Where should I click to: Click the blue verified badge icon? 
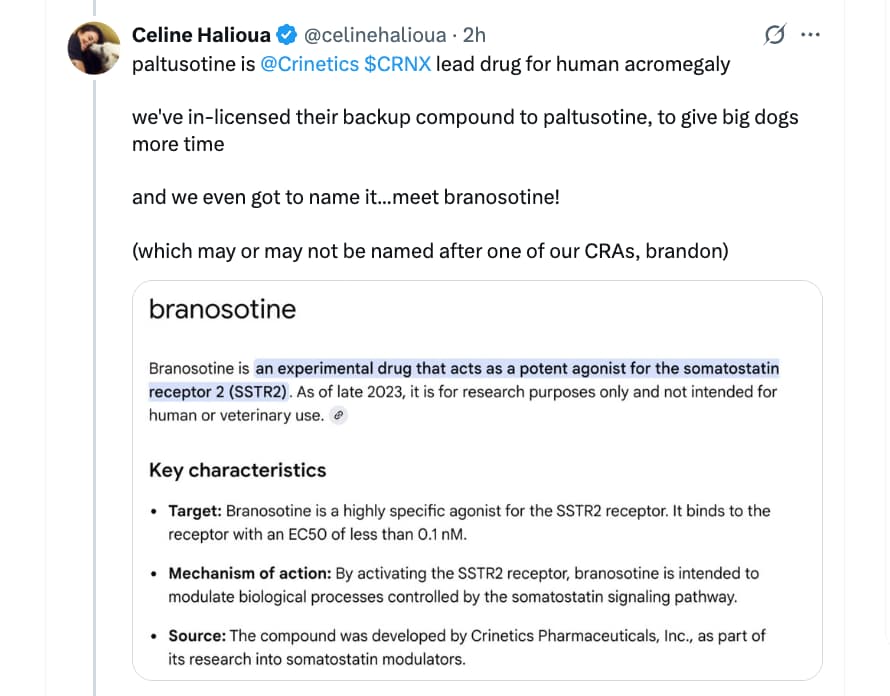[x=285, y=35]
